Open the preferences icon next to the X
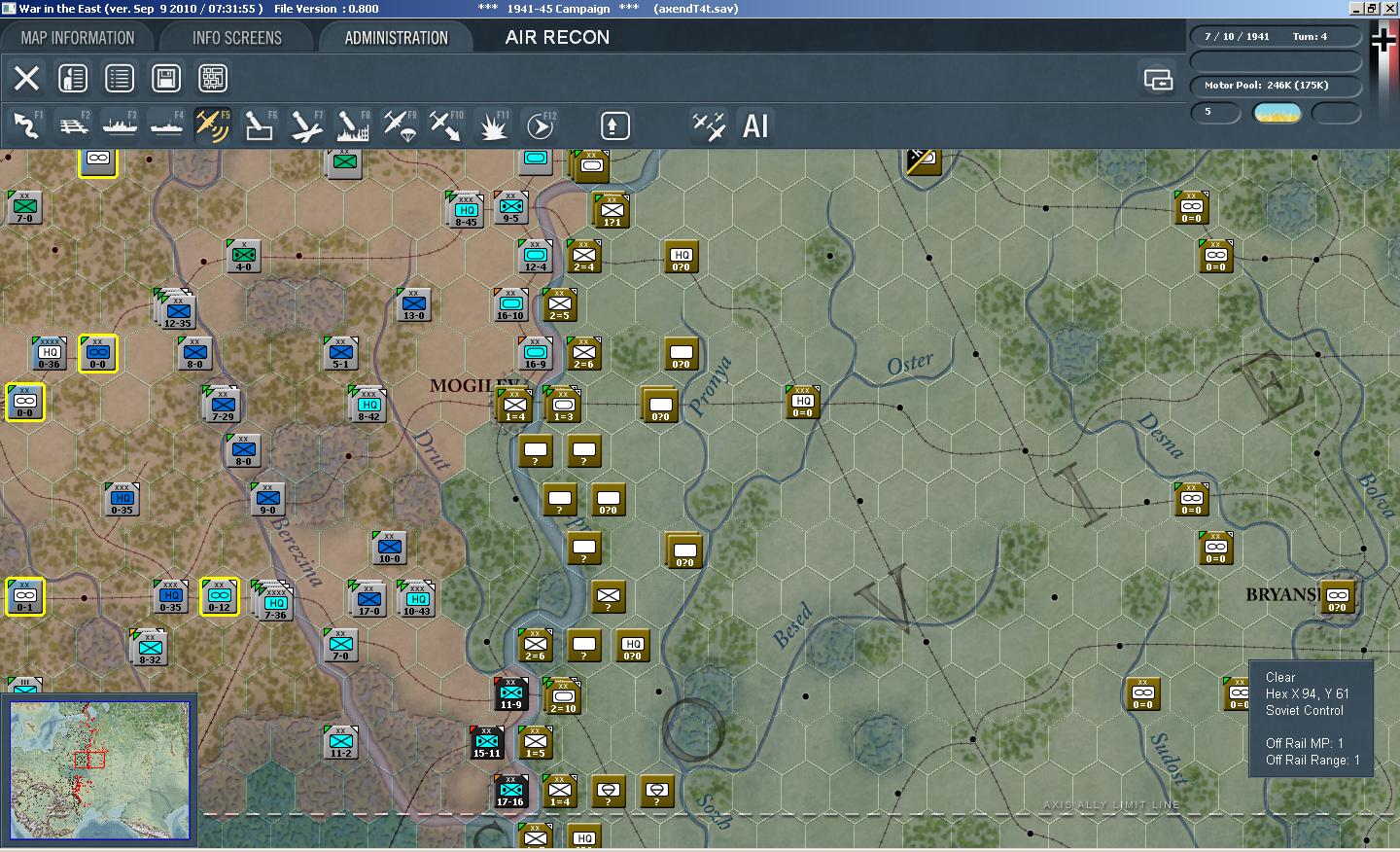The width and height of the screenshot is (1400, 852). (73, 78)
